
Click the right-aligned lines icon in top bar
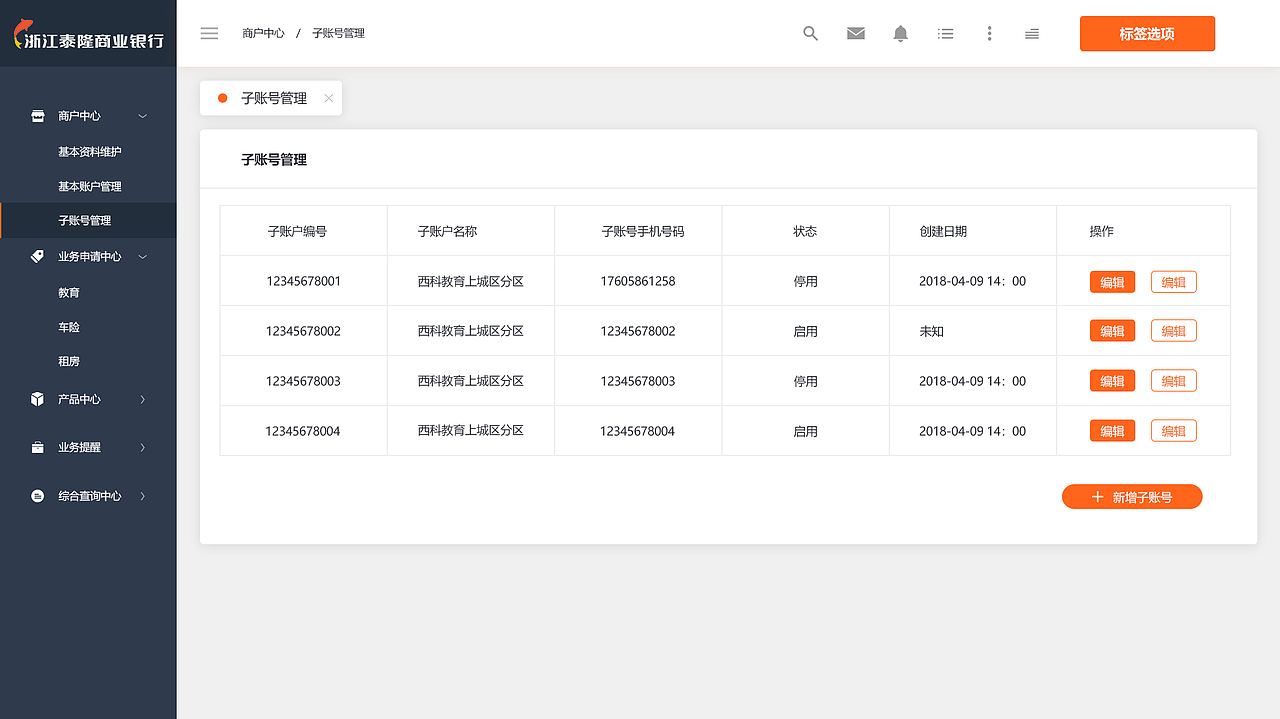(x=1032, y=34)
